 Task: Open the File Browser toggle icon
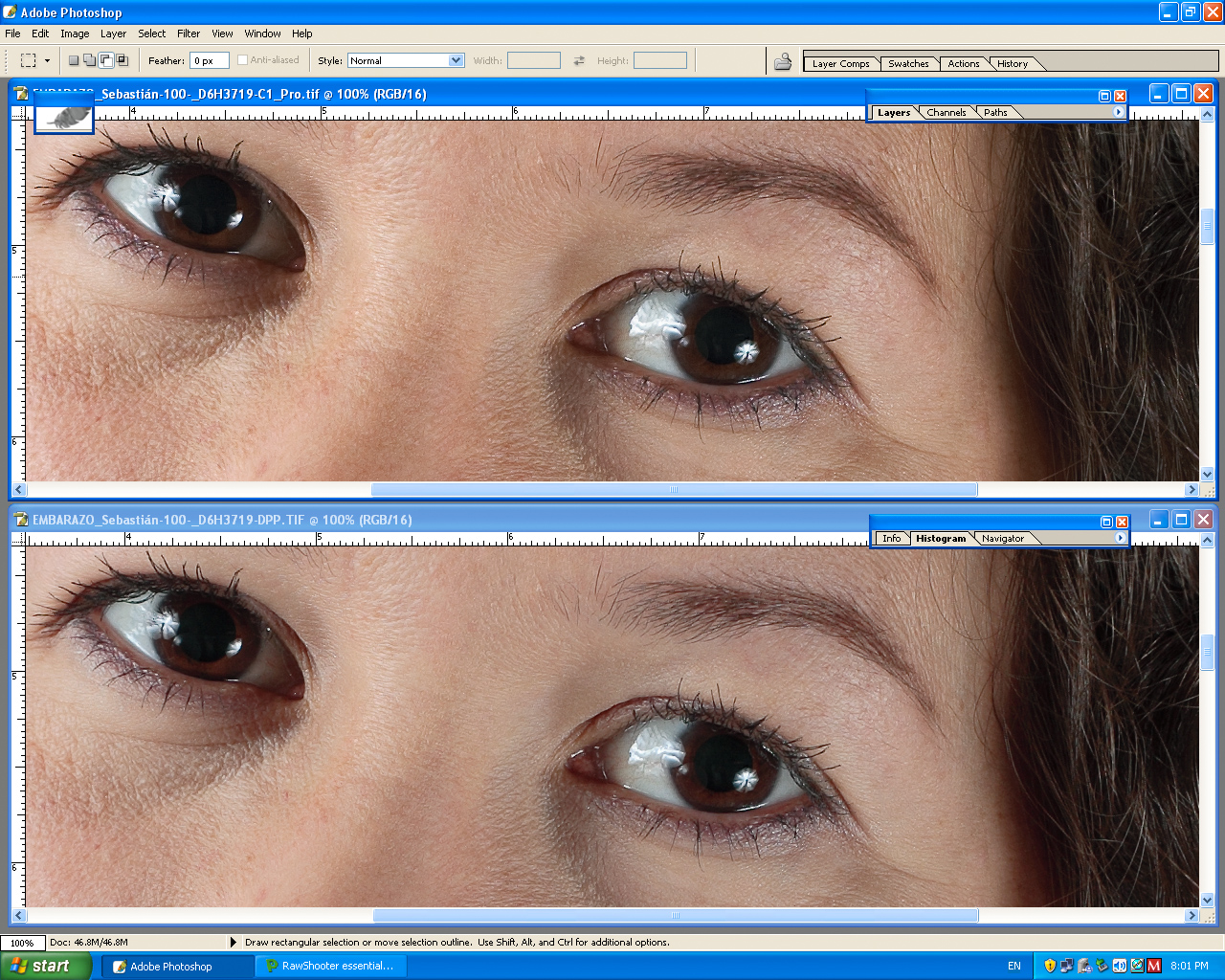click(x=783, y=61)
